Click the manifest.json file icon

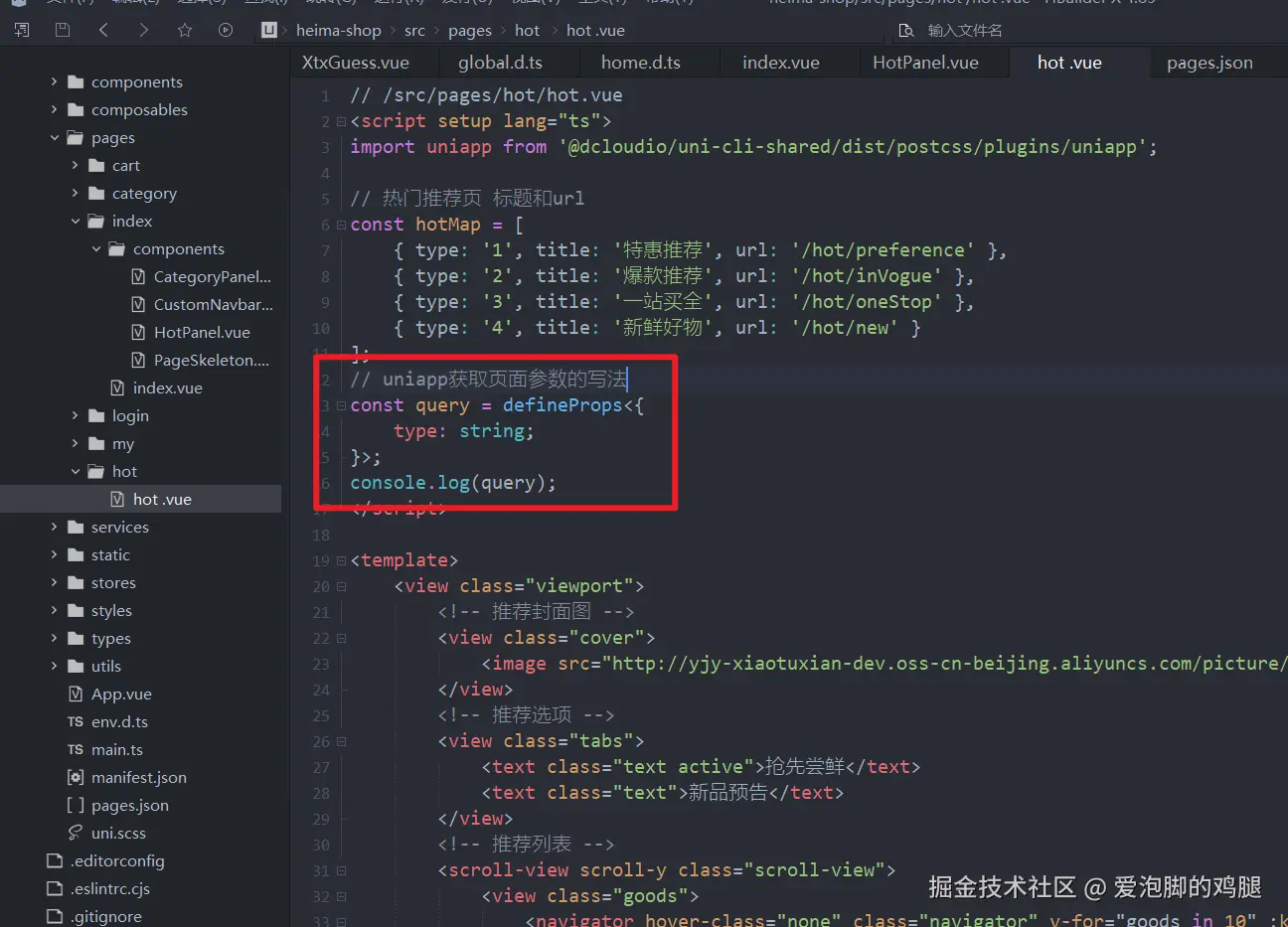coord(76,777)
